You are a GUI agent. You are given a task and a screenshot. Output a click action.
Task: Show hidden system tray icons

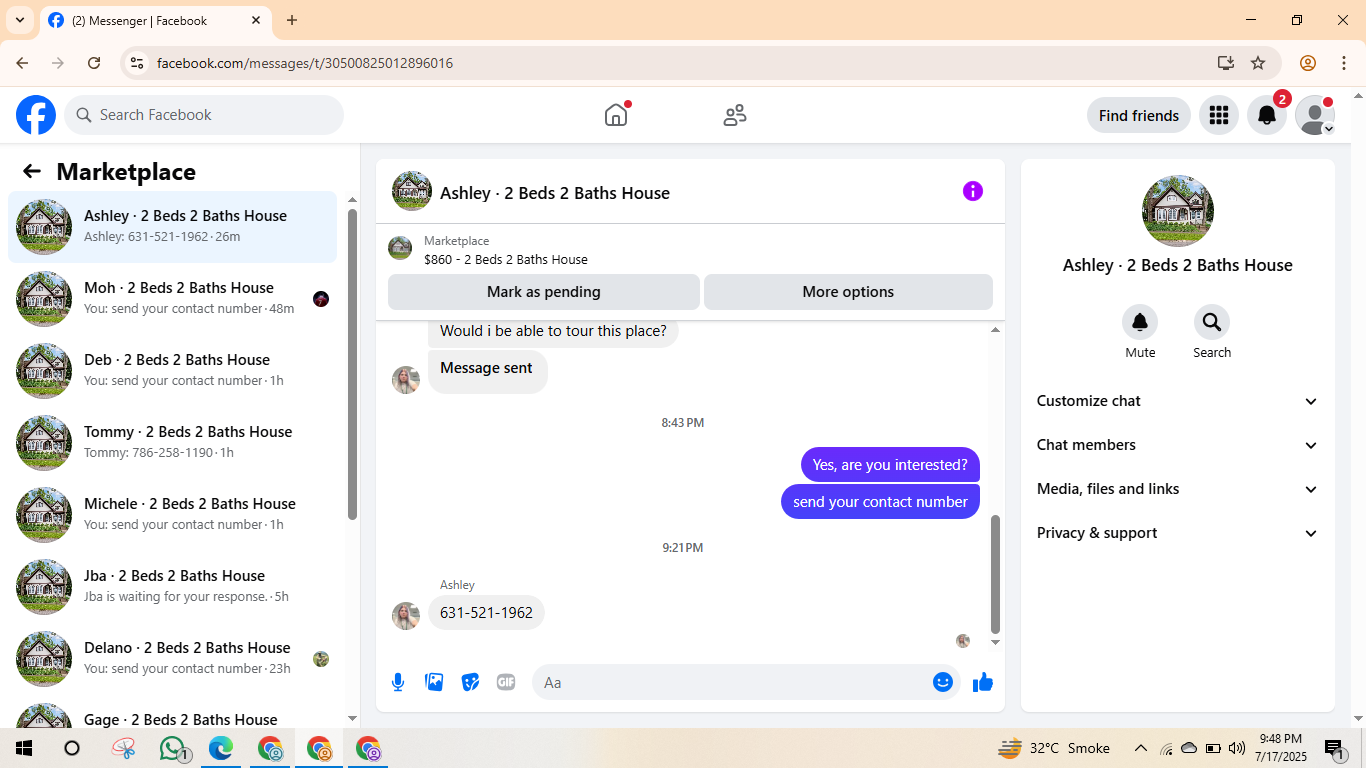tap(1140, 748)
